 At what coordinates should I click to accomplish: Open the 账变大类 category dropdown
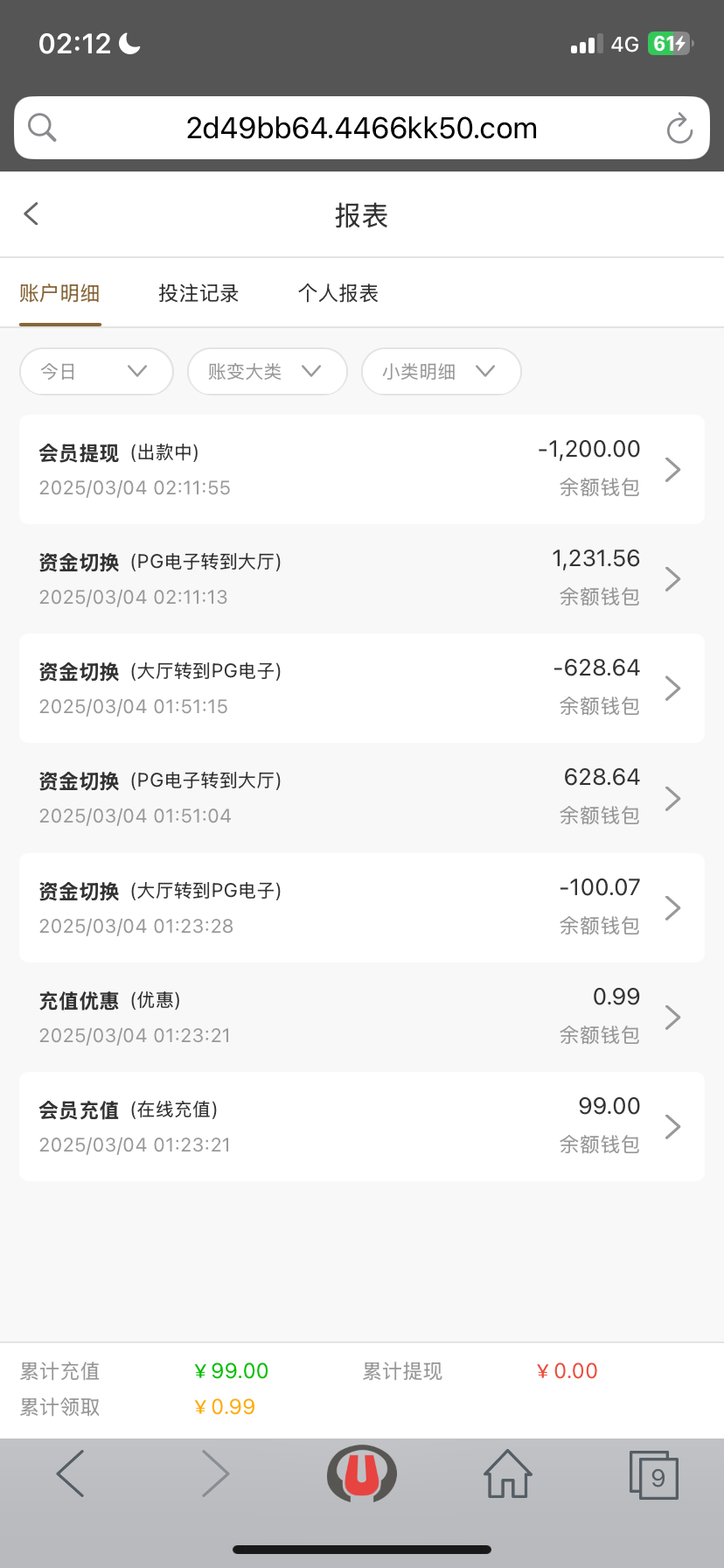point(267,372)
